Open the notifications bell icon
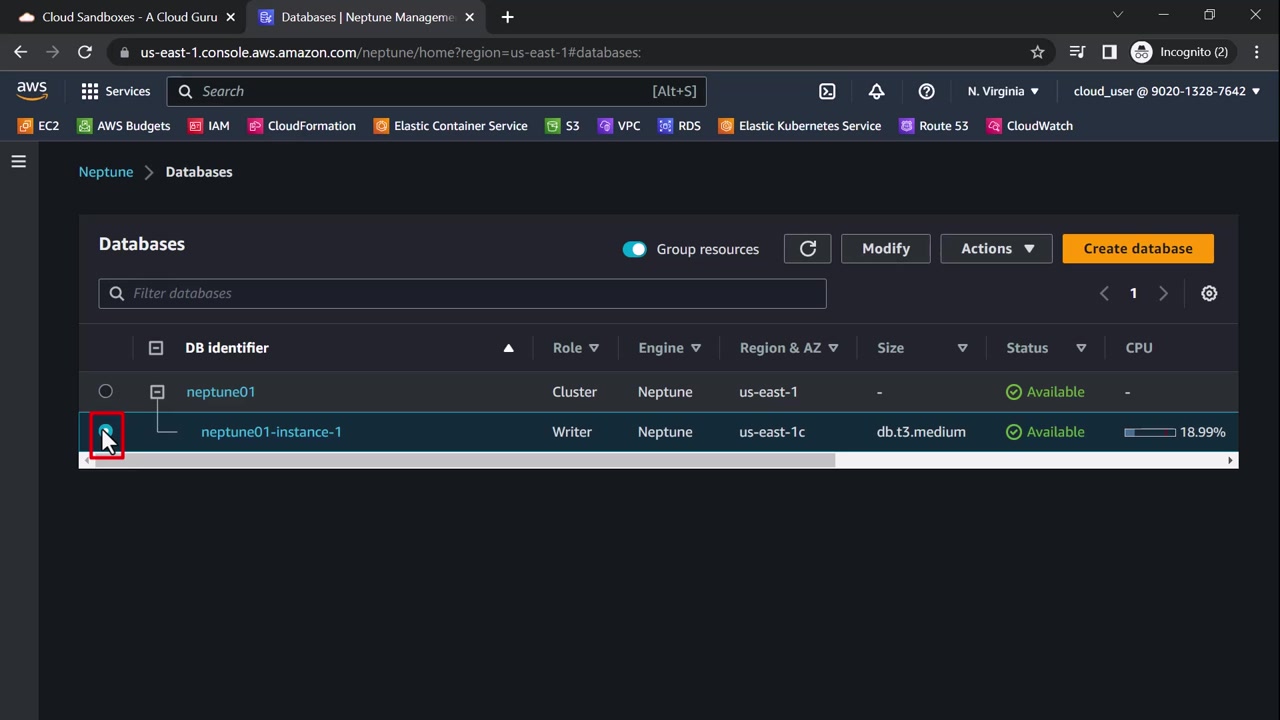 click(876, 91)
